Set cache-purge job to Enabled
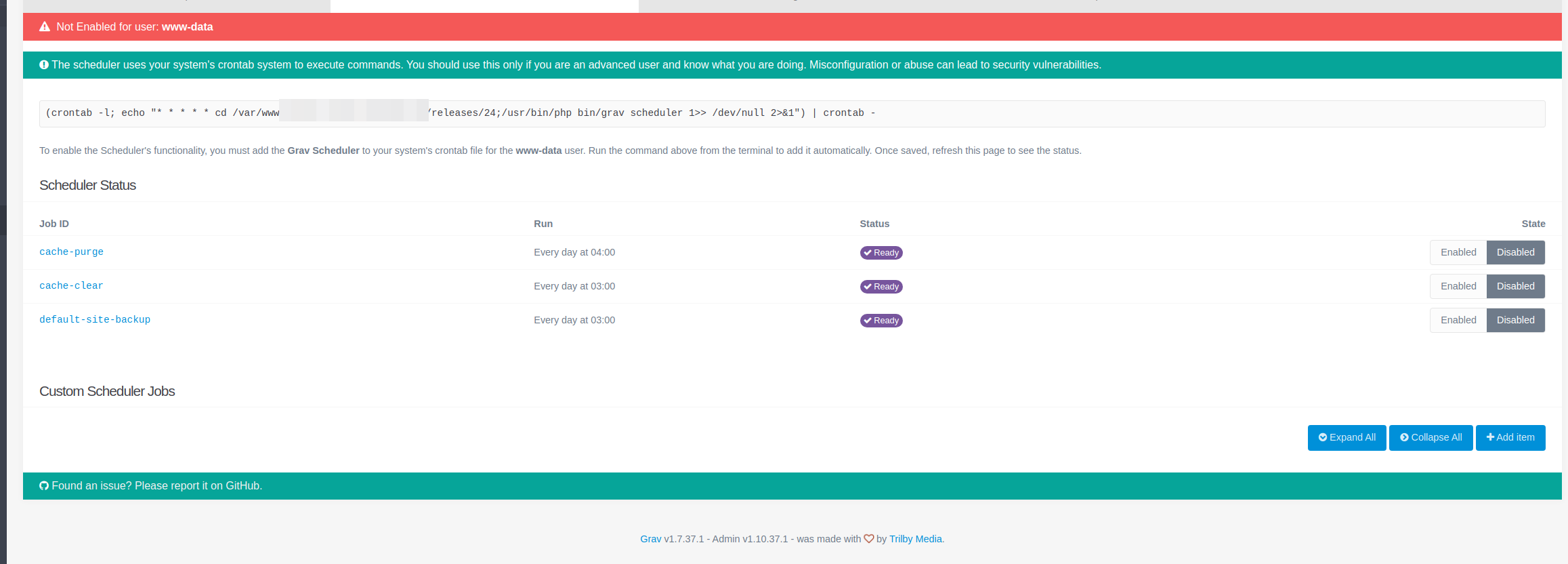 1458,252
